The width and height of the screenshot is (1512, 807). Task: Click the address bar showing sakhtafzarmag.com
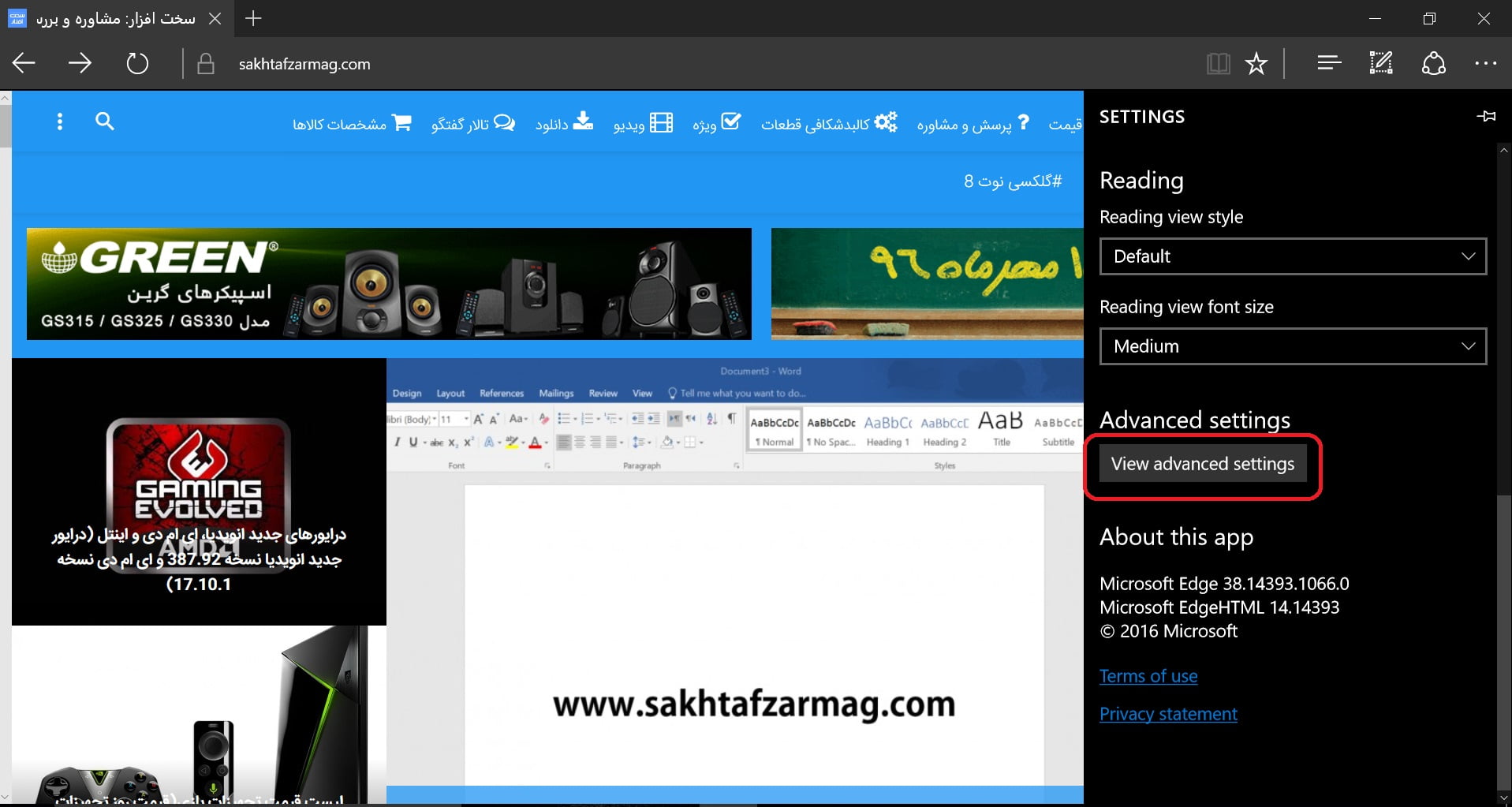click(x=304, y=65)
